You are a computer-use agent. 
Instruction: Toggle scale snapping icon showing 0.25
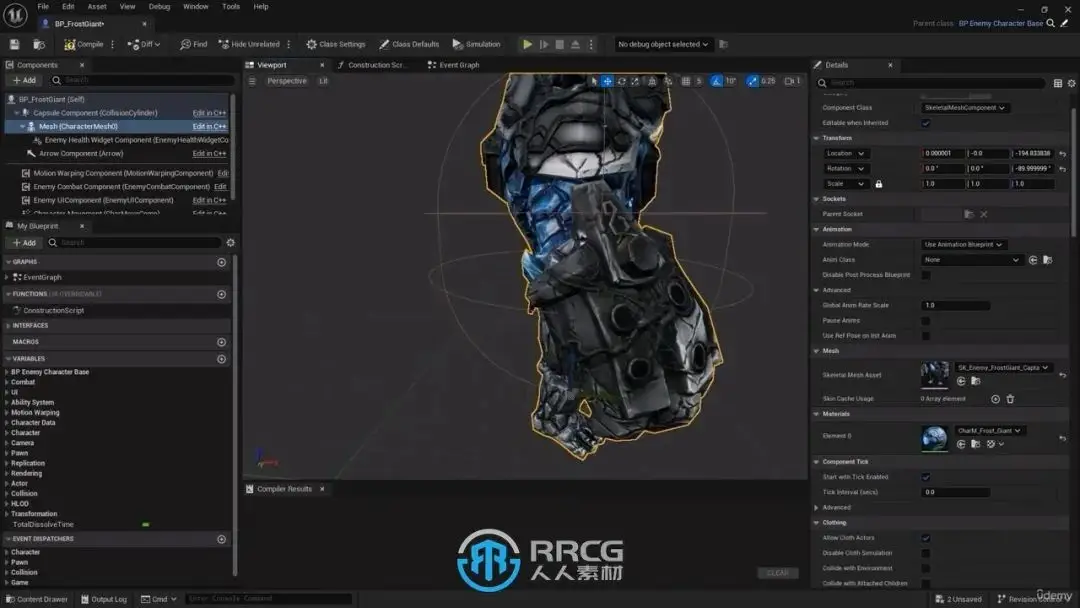[753, 81]
